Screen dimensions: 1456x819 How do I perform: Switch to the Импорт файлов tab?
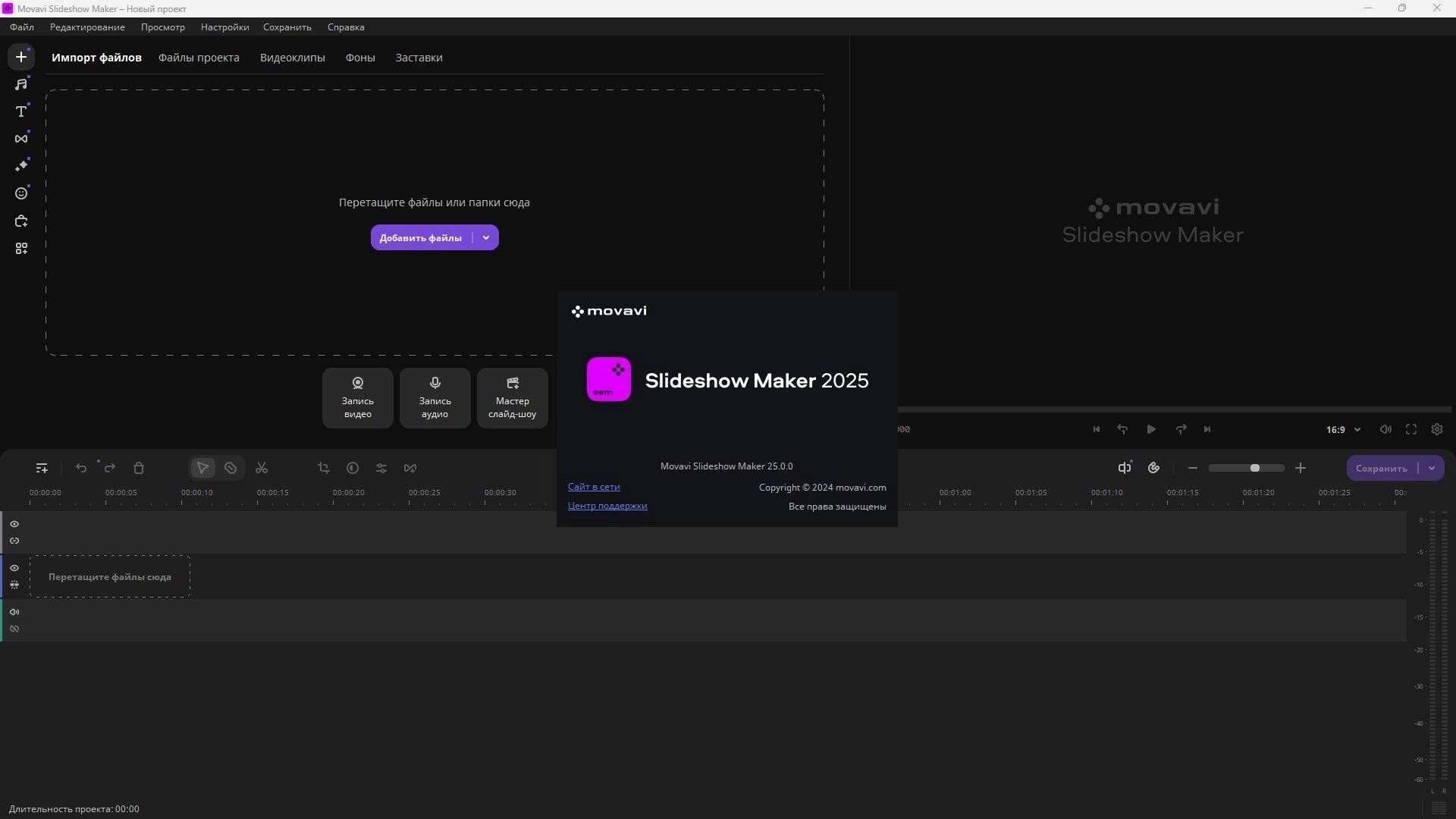(96, 58)
